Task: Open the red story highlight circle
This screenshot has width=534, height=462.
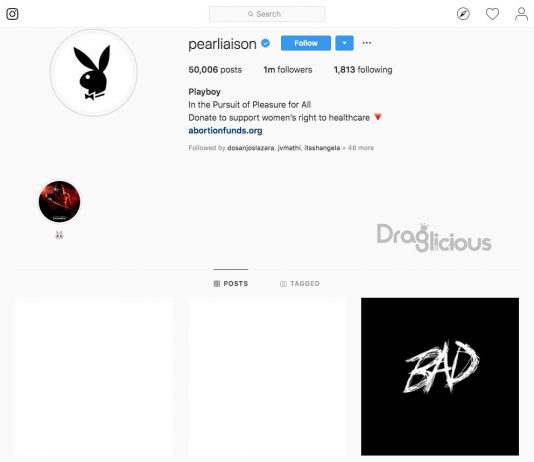Action: [60, 202]
